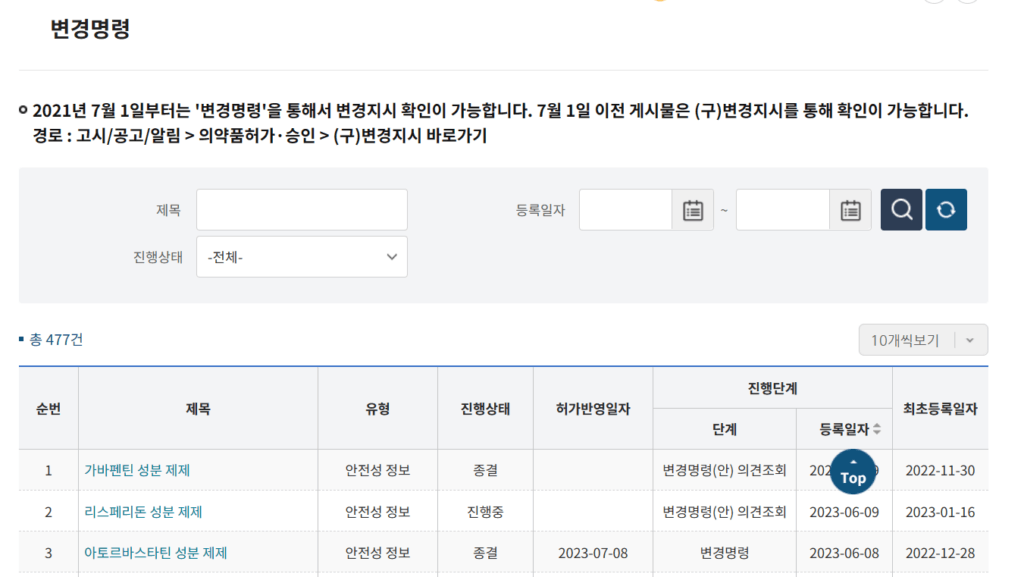Click the 등록일자 end date input

pyautogui.click(x=783, y=210)
